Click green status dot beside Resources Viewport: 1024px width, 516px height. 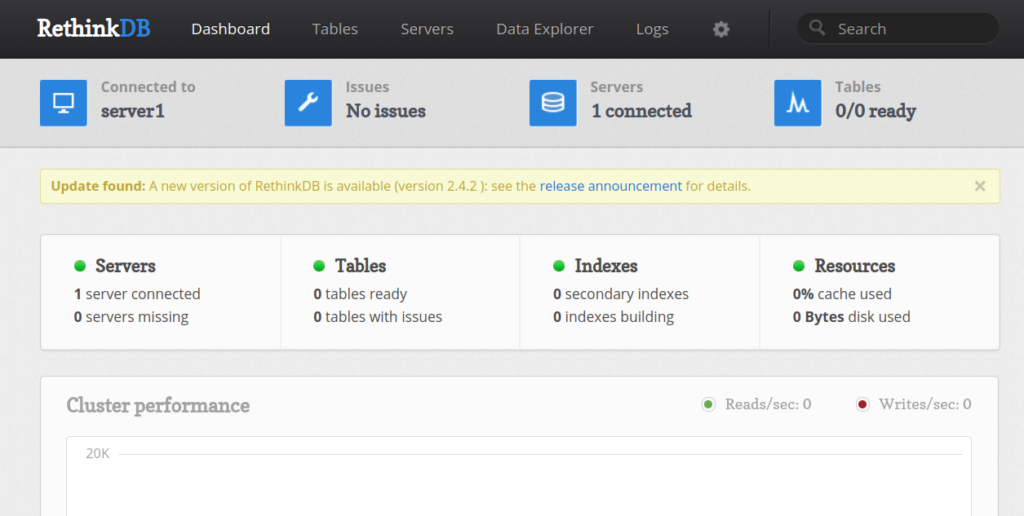pyautogui.click(x=799, y=266)
